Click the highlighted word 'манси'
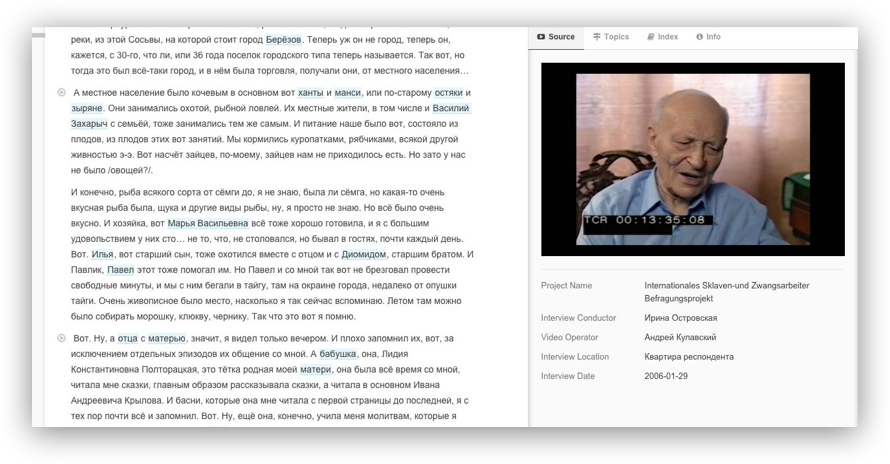The height and width of the screenshot is (464, 890). (348, 93)
